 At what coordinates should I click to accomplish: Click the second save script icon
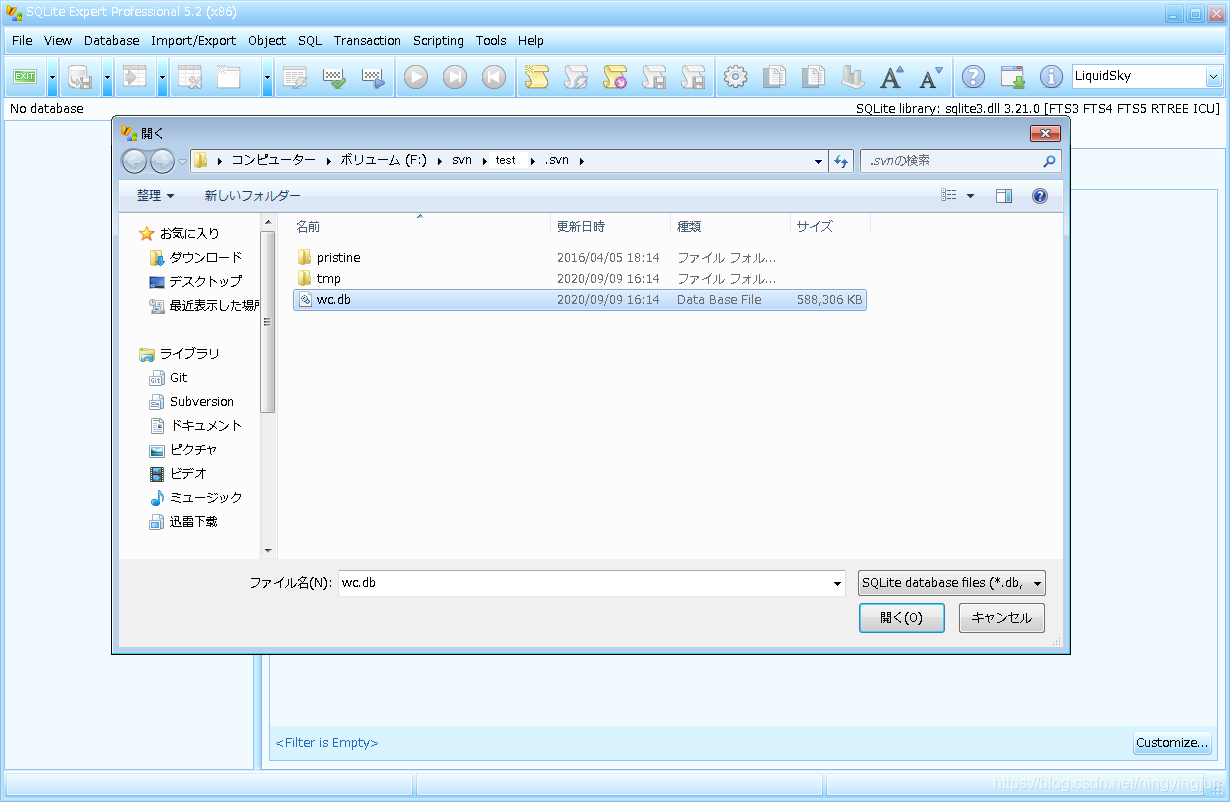(x=693, y=77)
